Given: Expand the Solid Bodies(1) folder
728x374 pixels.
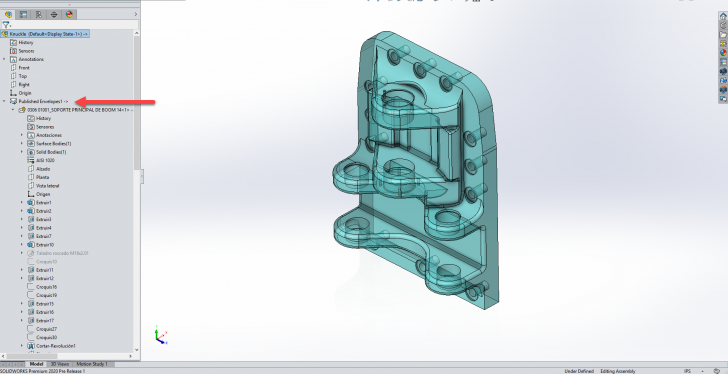Looking at the screenshot, I should pyautogui.click(x=22, y=152).
